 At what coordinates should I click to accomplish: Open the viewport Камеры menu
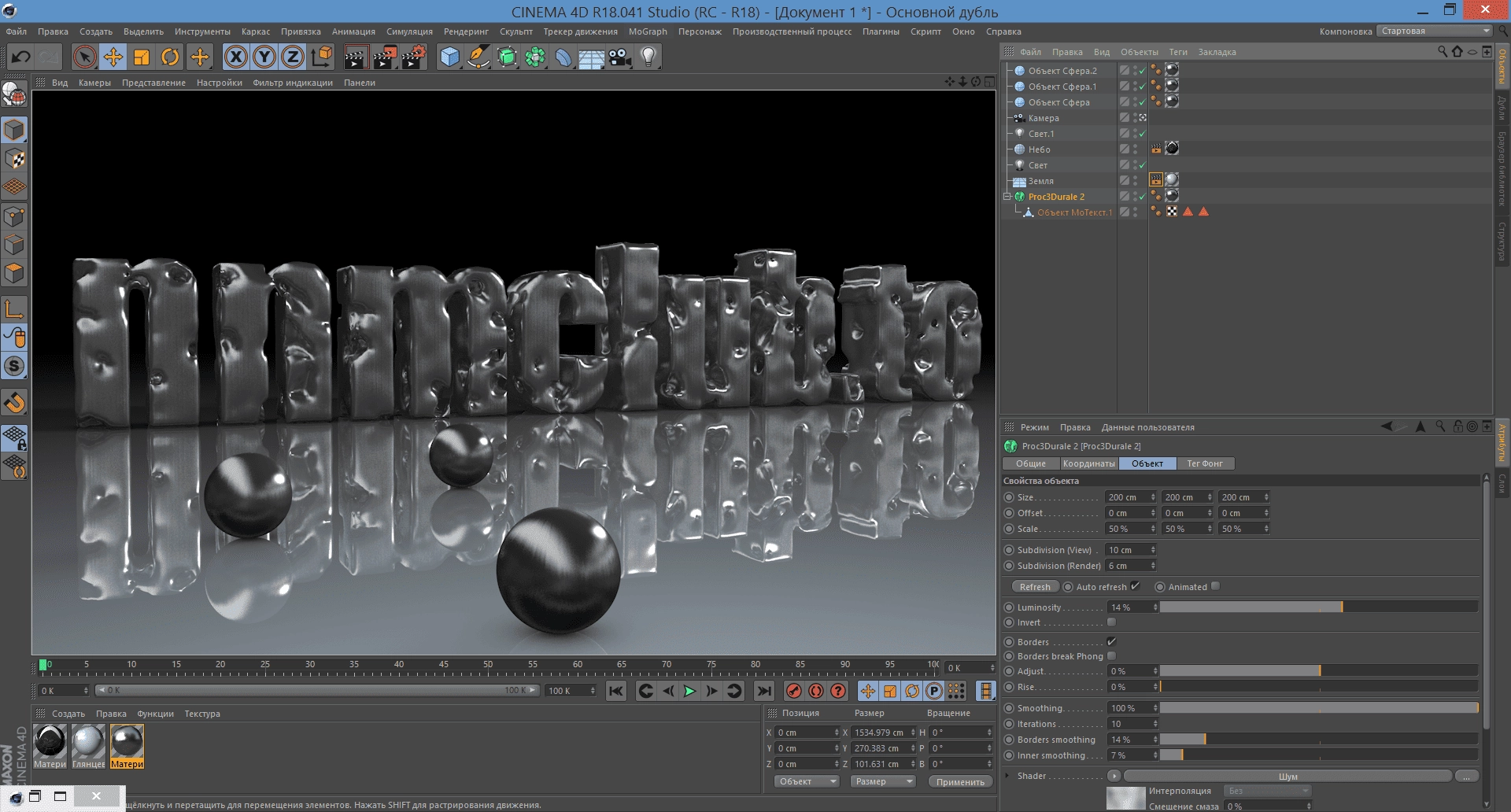[x=94, y=83]
